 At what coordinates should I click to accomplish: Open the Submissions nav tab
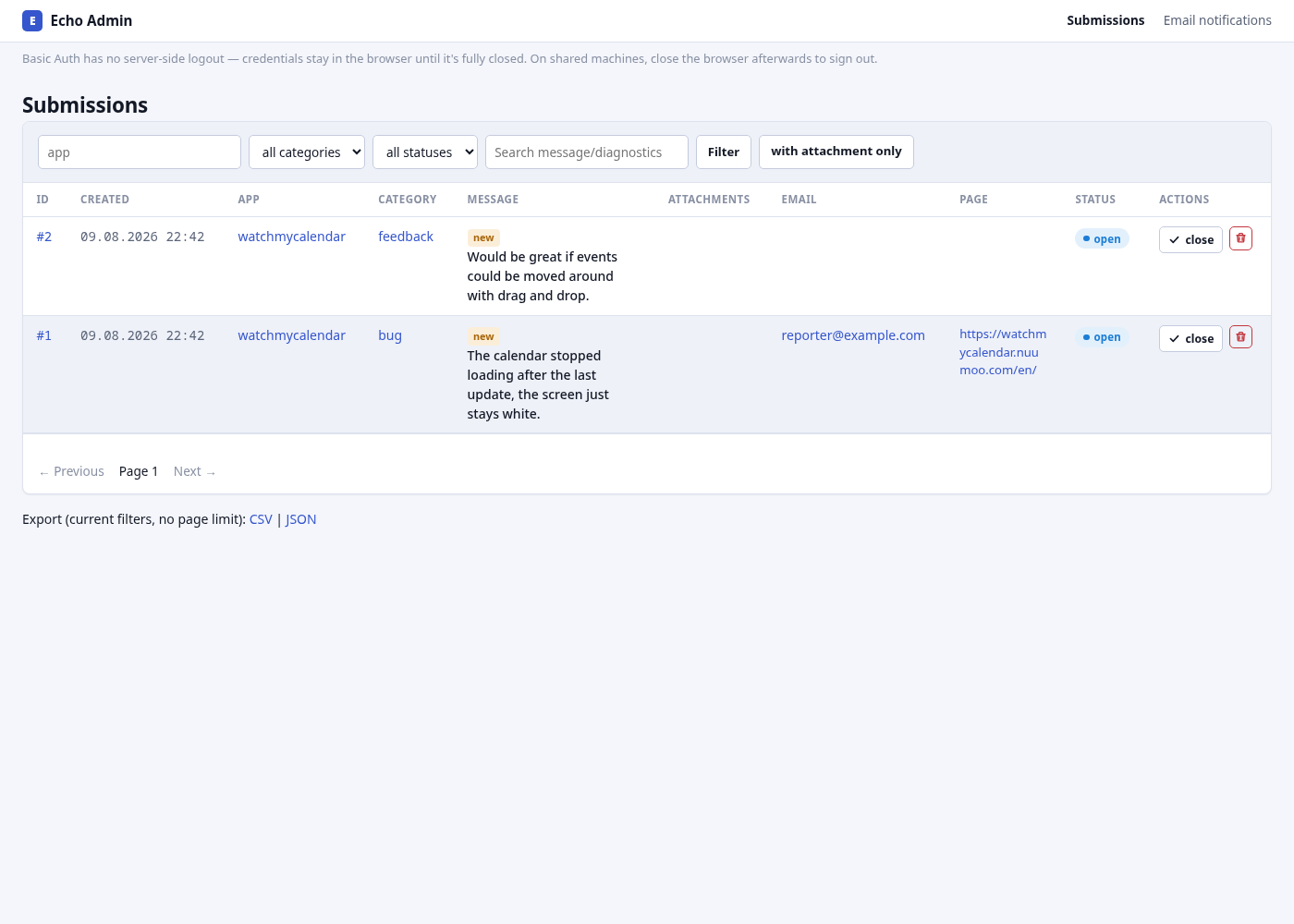[x=1105, y=20]
